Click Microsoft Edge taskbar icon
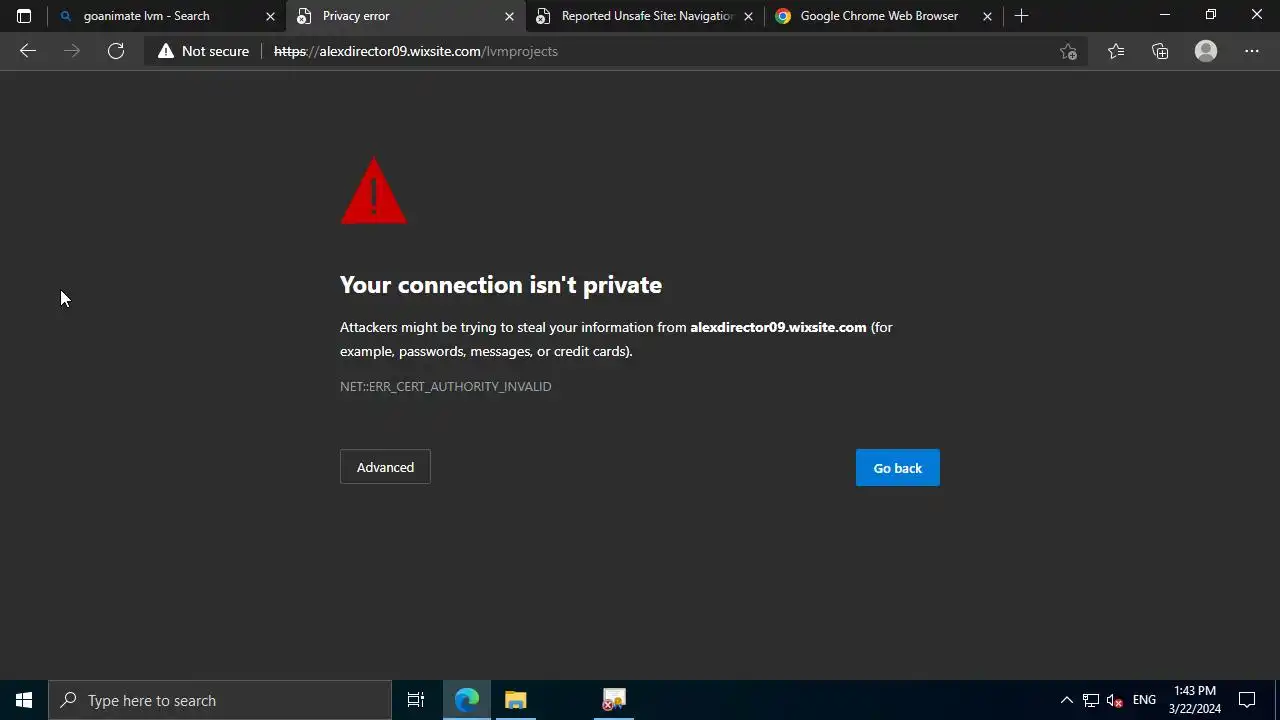 point(467,700)
